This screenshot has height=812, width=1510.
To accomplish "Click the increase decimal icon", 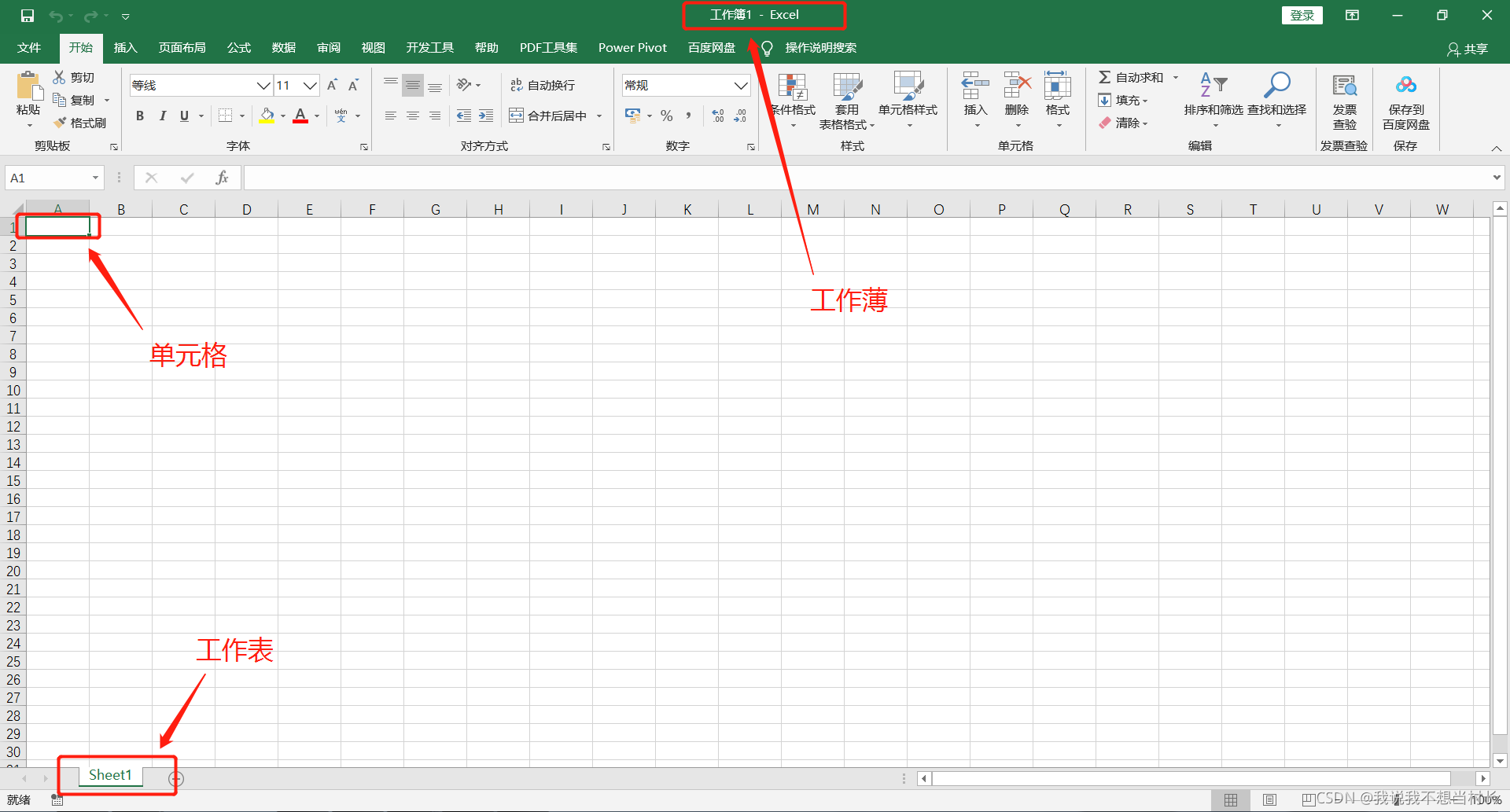I will coord(718,116).
